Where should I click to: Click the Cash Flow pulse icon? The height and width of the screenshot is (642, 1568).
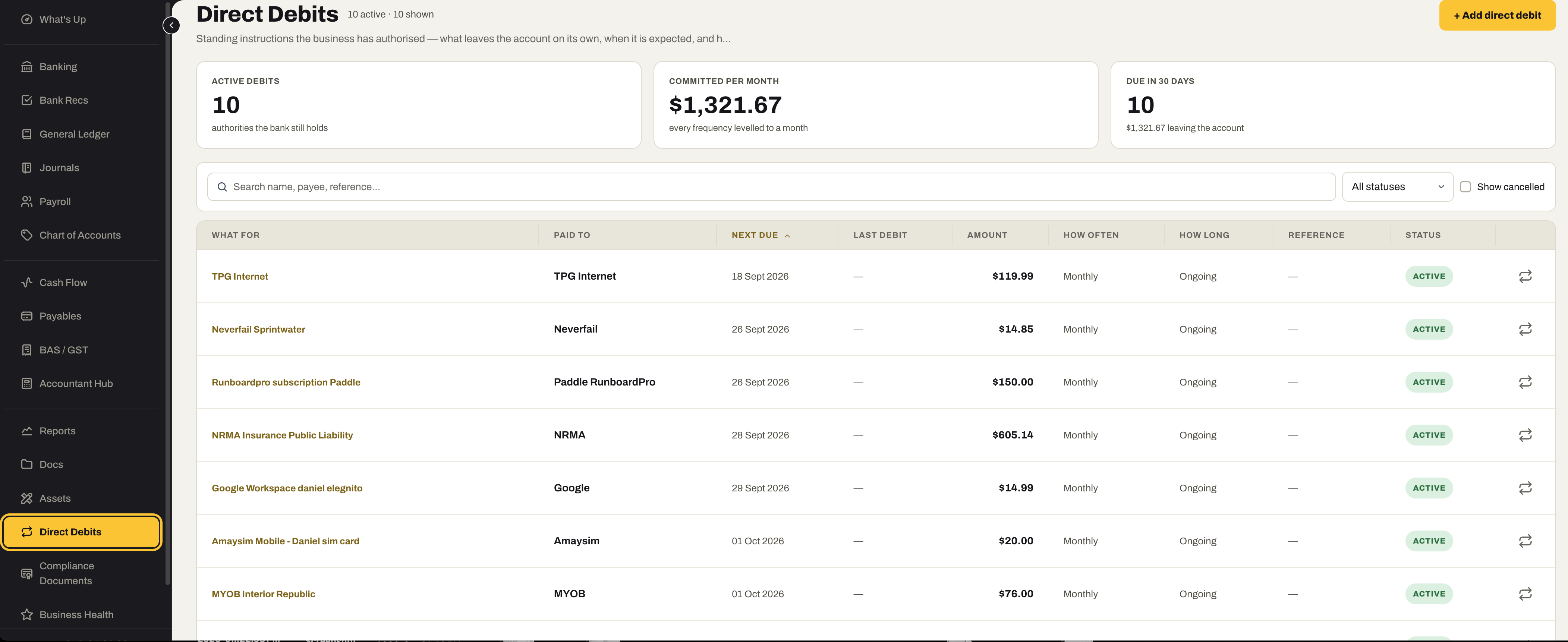(x=27, y=282)
